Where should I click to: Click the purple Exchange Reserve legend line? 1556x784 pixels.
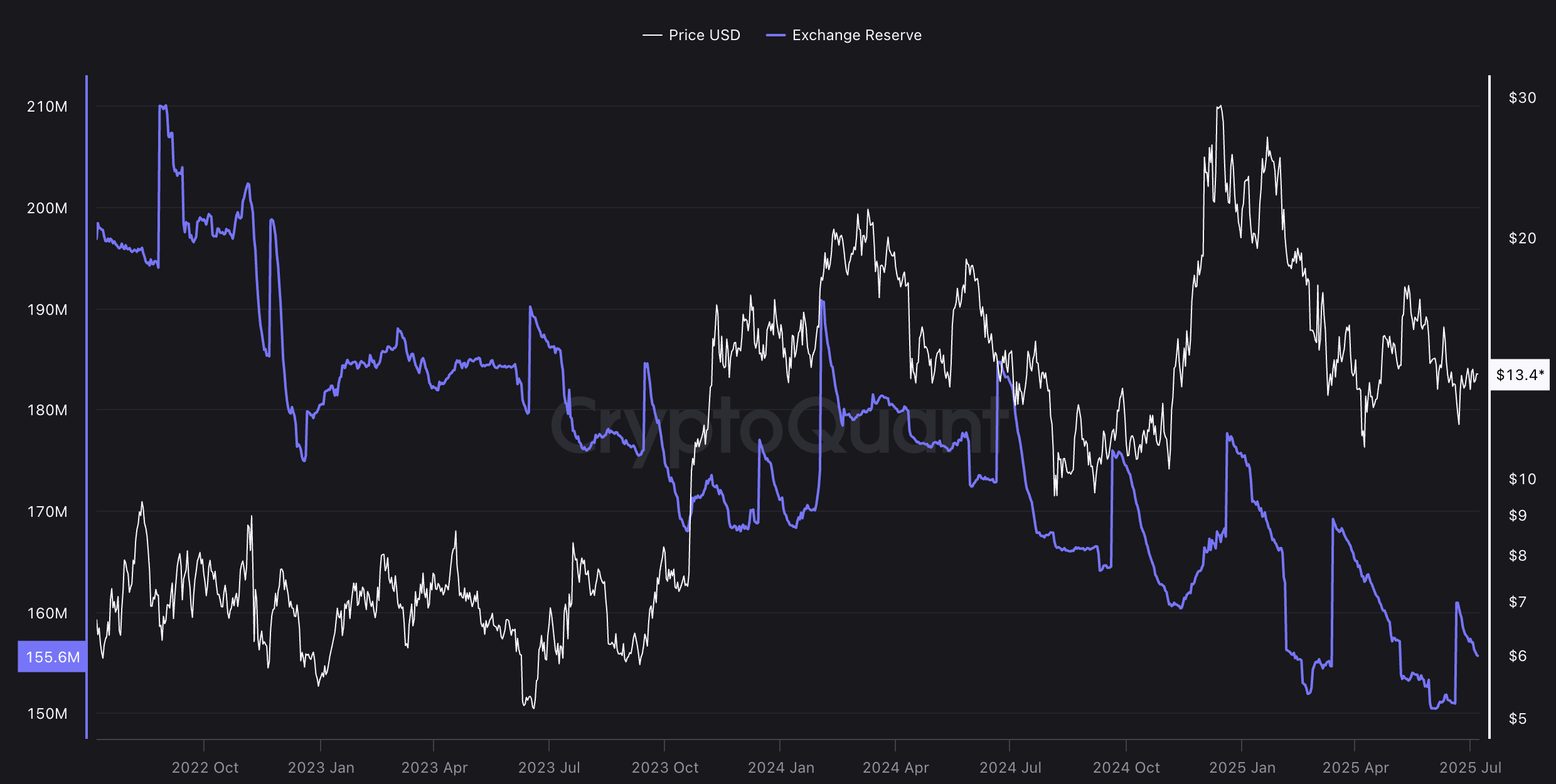(776, 35)
